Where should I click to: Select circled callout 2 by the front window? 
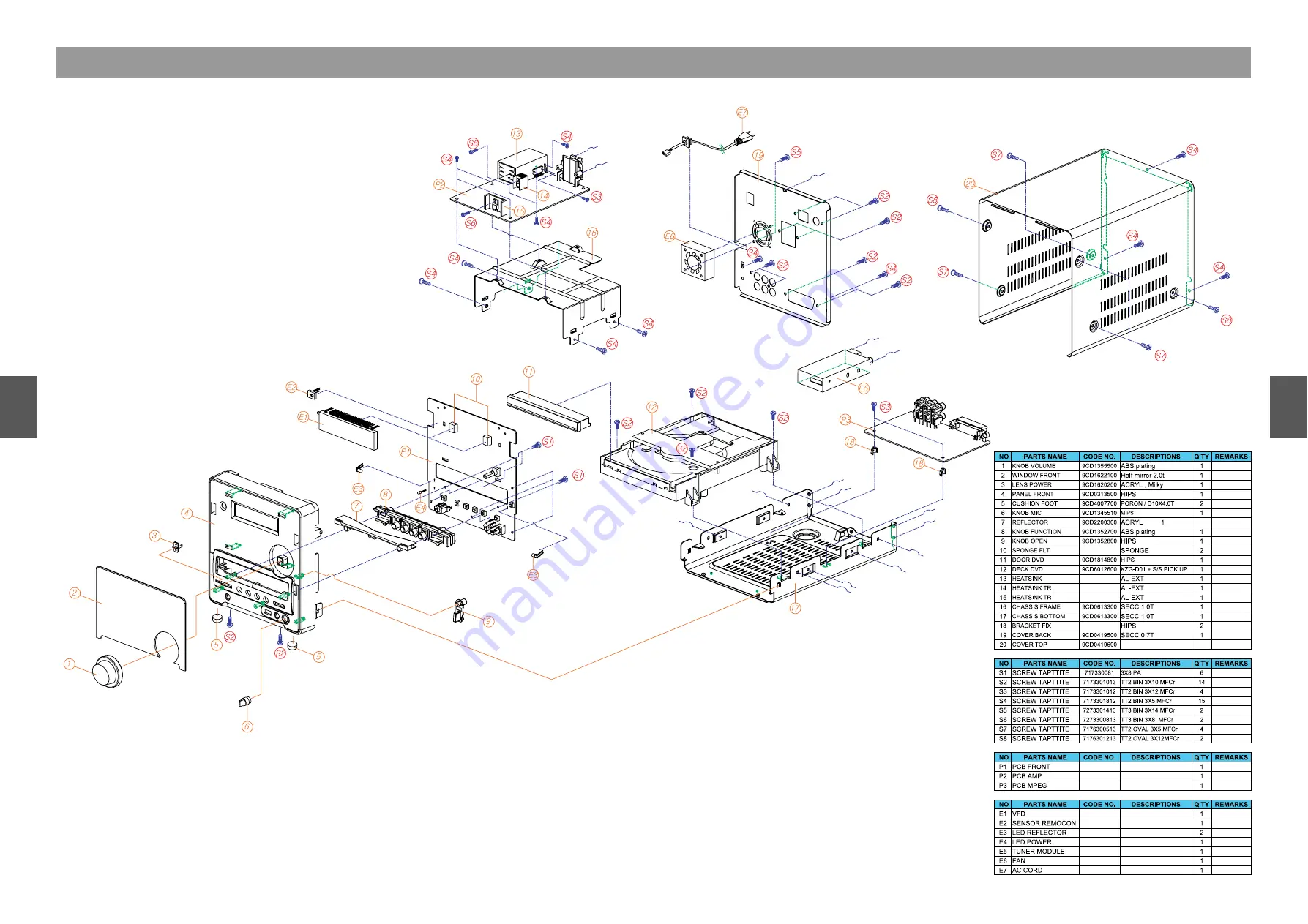75,593
